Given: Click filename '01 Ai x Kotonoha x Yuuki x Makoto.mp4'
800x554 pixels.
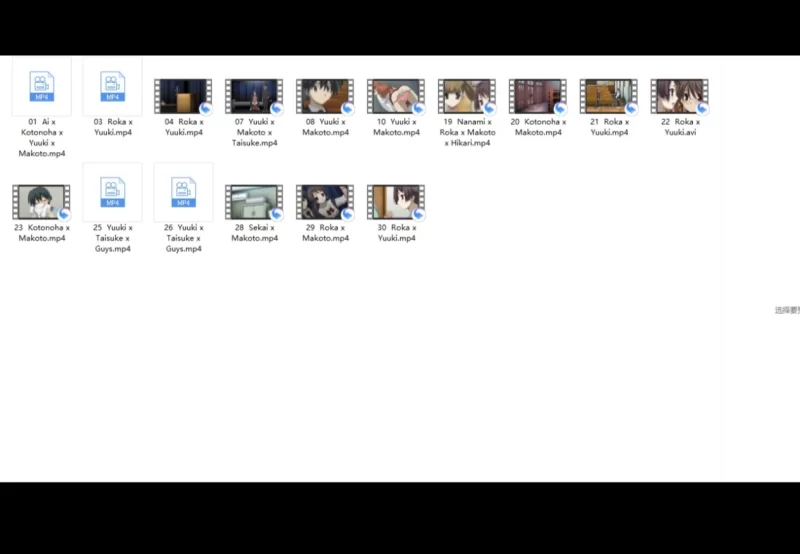Looking at the screenshot, I should 42,138.
